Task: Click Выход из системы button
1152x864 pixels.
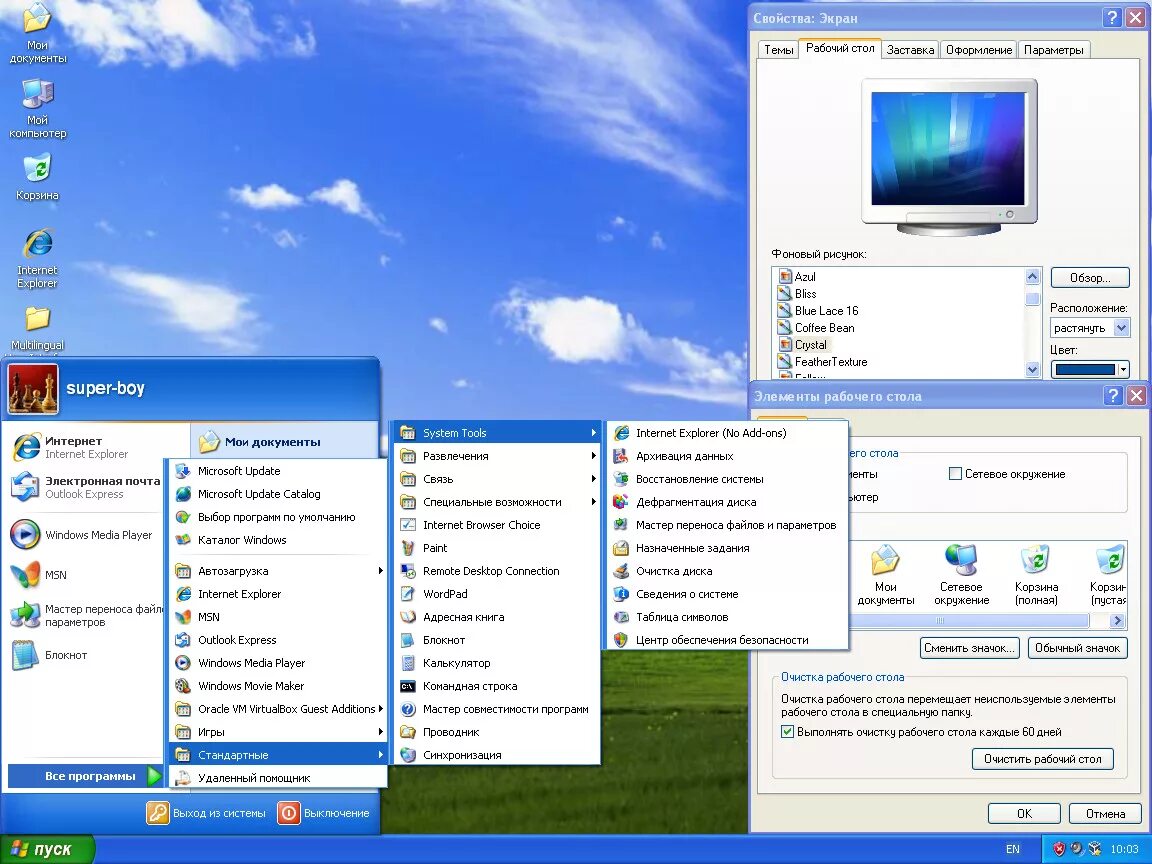Action: [206, 813]
